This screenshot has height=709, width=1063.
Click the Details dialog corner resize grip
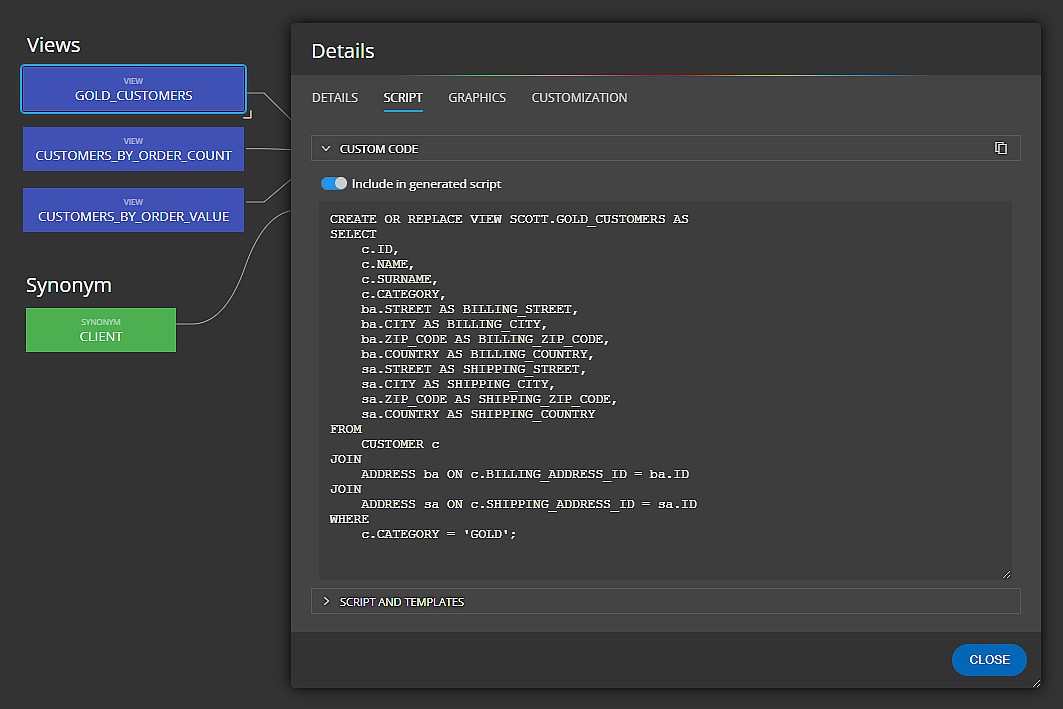tap(1034, 682)
